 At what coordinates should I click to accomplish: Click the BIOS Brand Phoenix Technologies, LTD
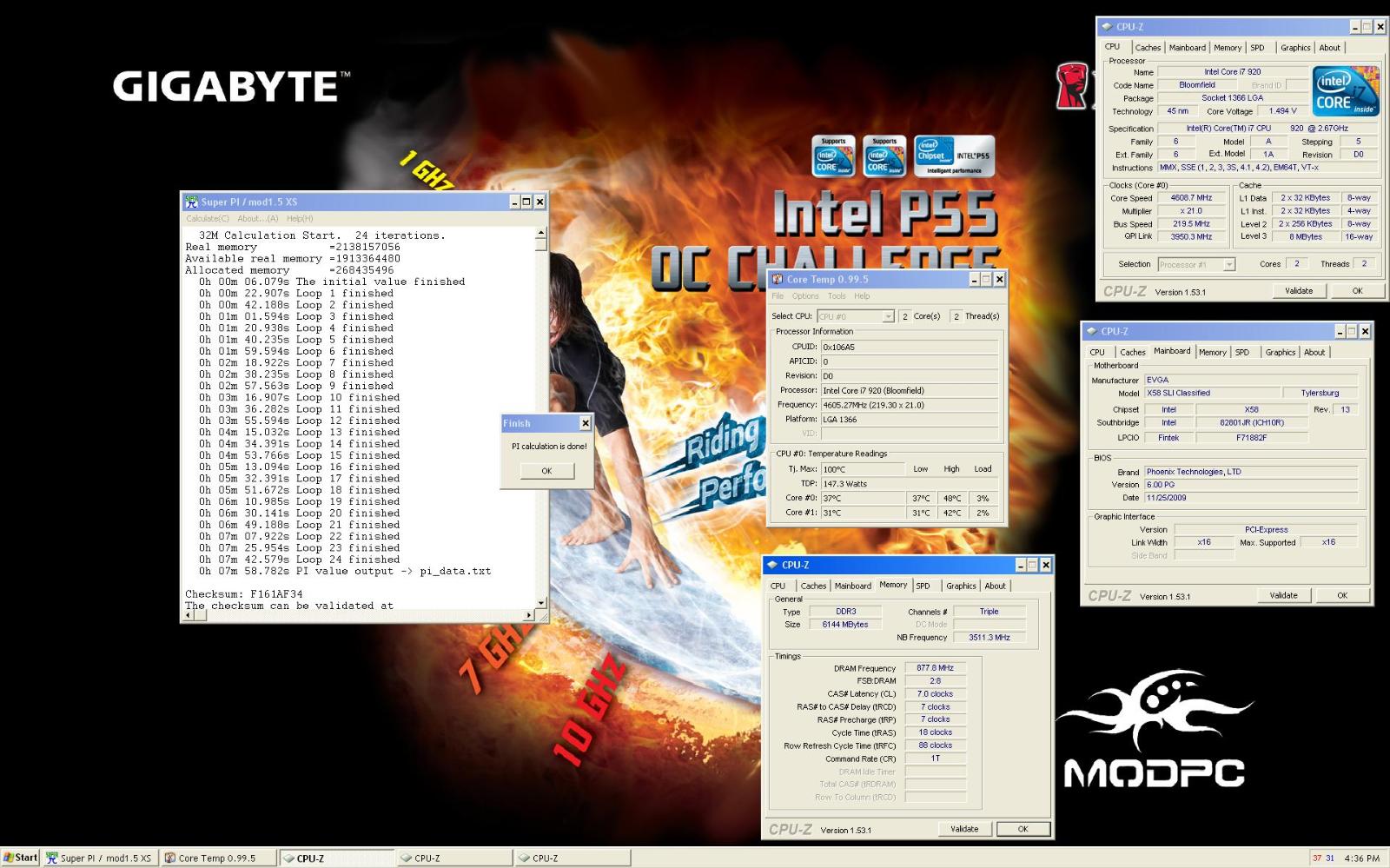coord(1250,472)
